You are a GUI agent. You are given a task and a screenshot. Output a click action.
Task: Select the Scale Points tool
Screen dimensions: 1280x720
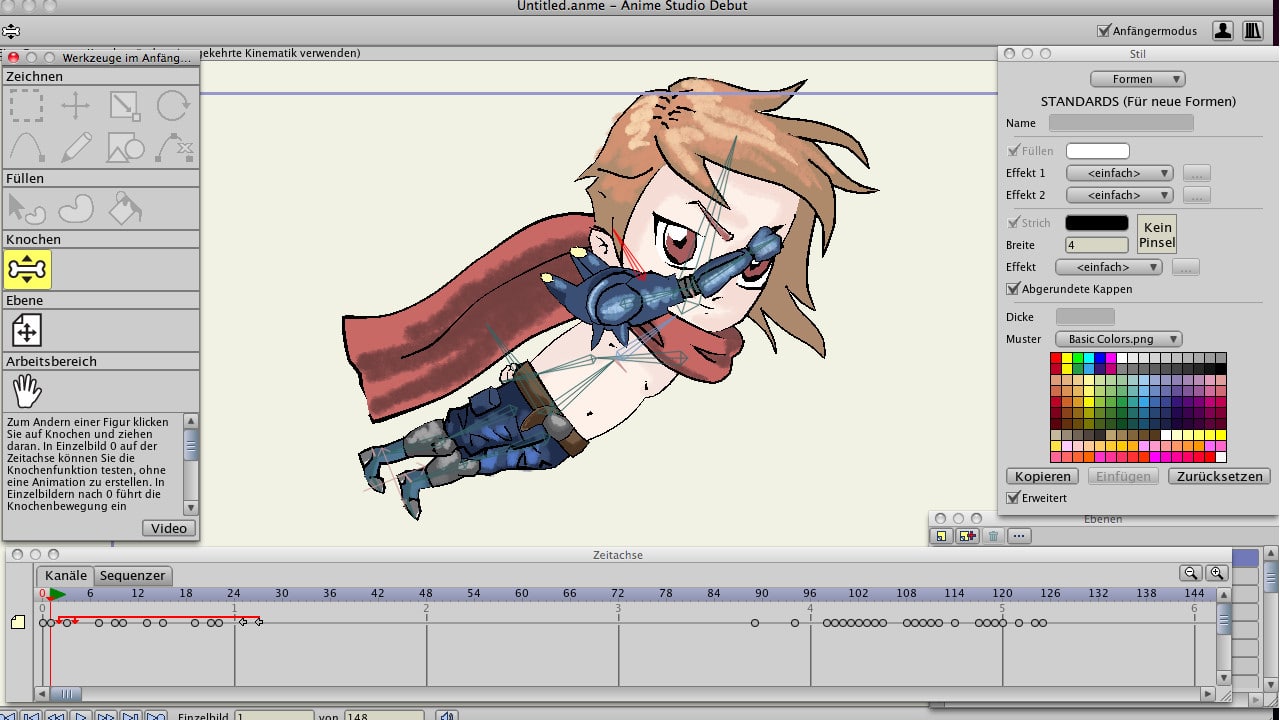125,105
